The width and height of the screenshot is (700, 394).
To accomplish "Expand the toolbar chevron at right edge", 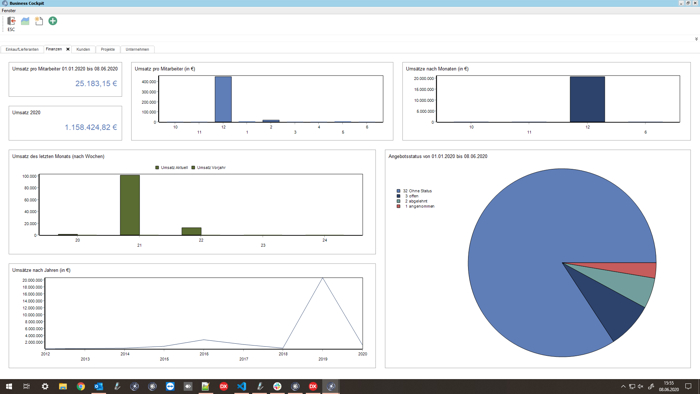I will (696, 39).
